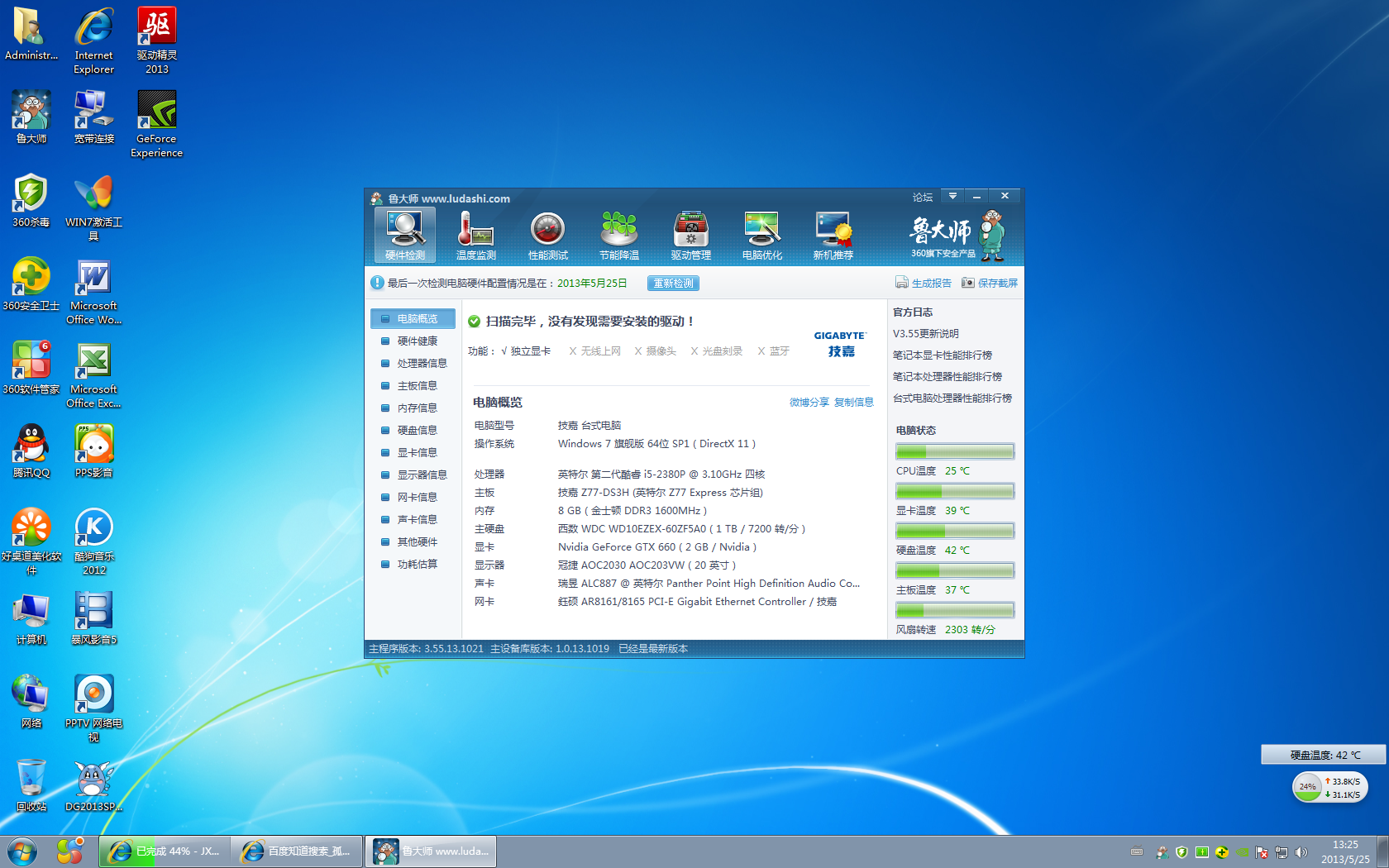The height and width of the screenshot is (868, 1389).
Task: Open 酷狗音乐 2012 desktop icon
Action: [94, 541]
